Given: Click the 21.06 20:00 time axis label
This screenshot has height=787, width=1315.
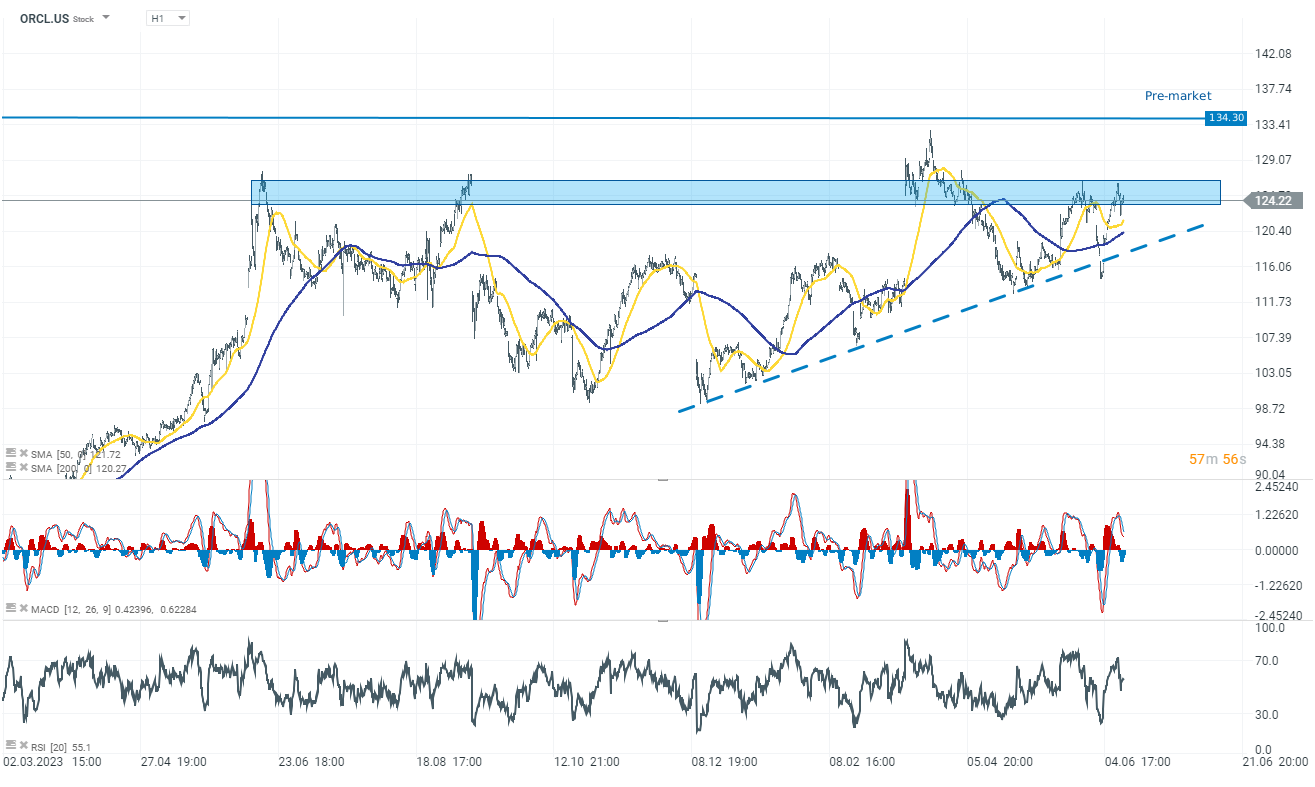Looking at the screenshot, I should [1275, 762].
